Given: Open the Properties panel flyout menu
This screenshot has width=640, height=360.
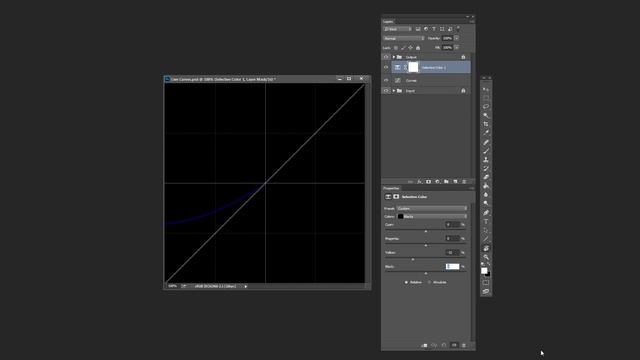Looking at the screenshot, I should point(472,188).
